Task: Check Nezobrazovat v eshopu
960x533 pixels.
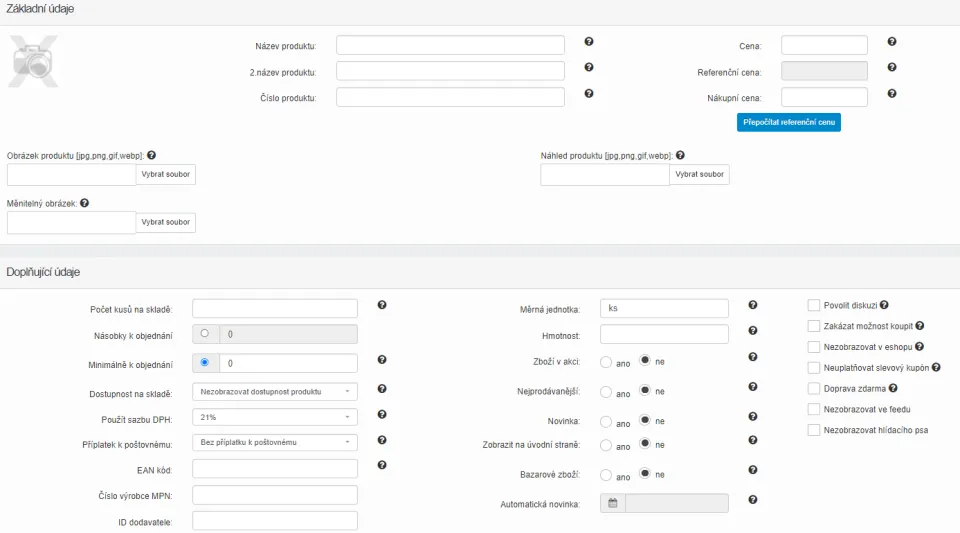Action: coord(814,347)
